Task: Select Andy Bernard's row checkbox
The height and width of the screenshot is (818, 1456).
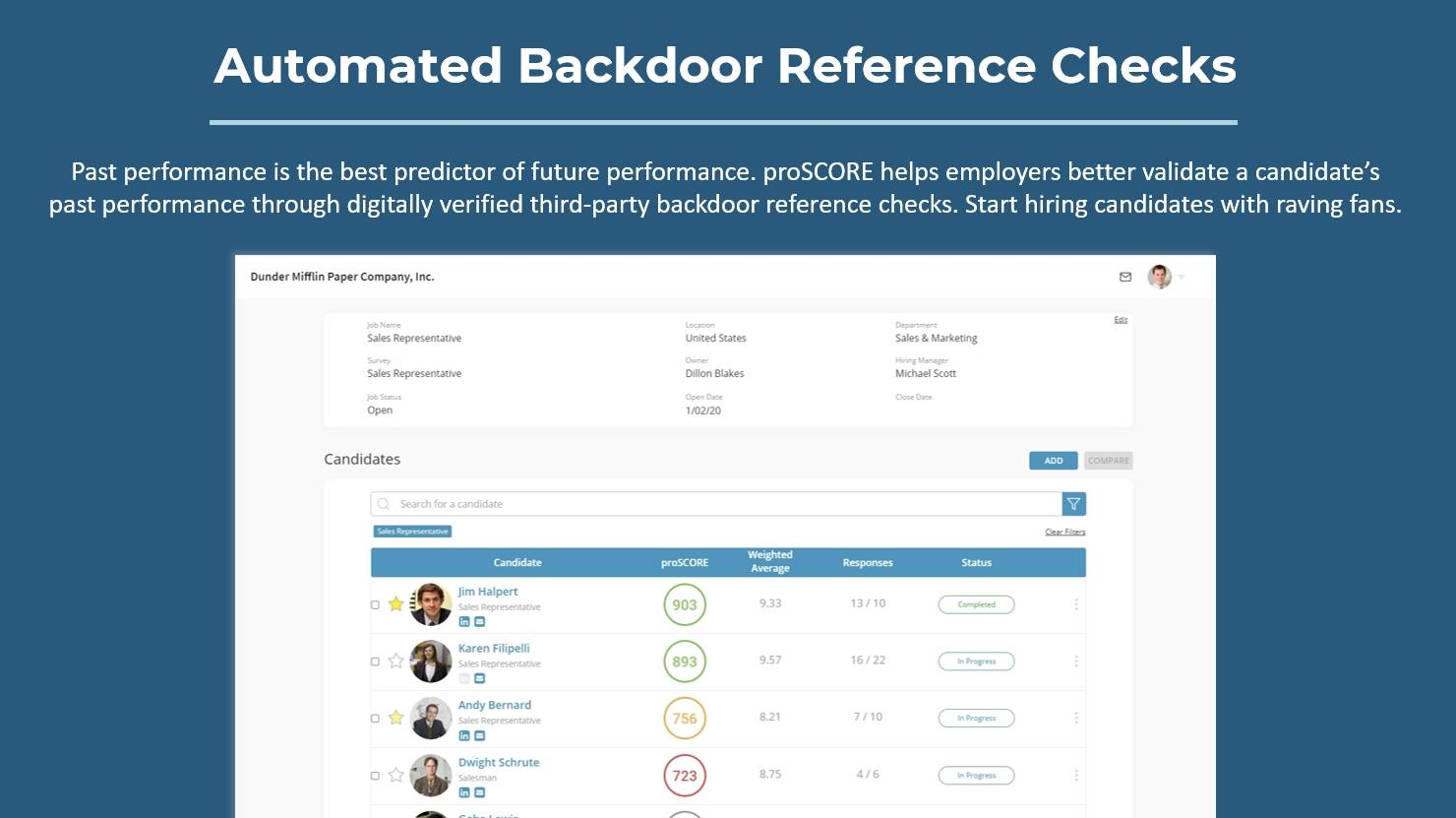Action: click(375, 719)
